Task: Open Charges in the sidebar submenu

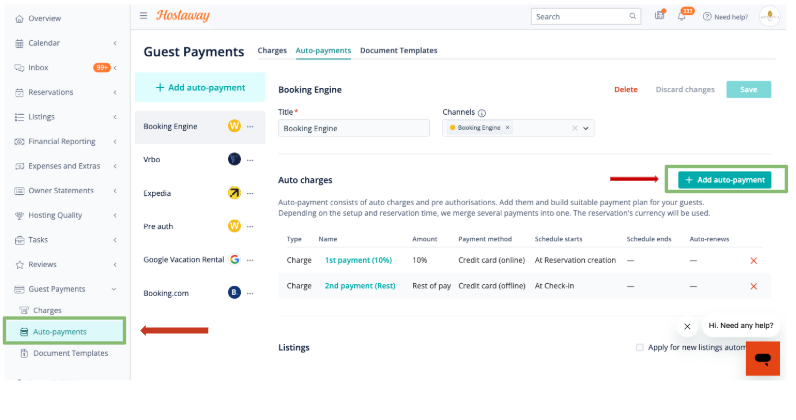Action: pos(47,310)
